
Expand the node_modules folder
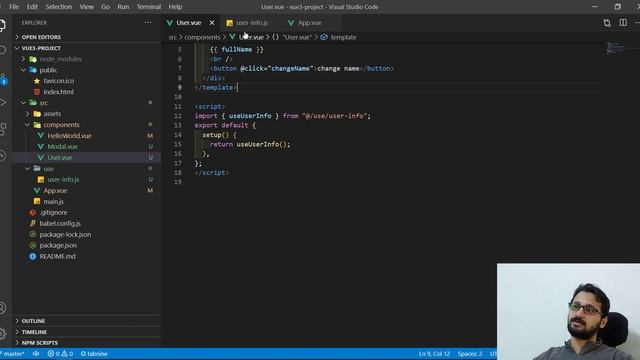coord(60,59)
